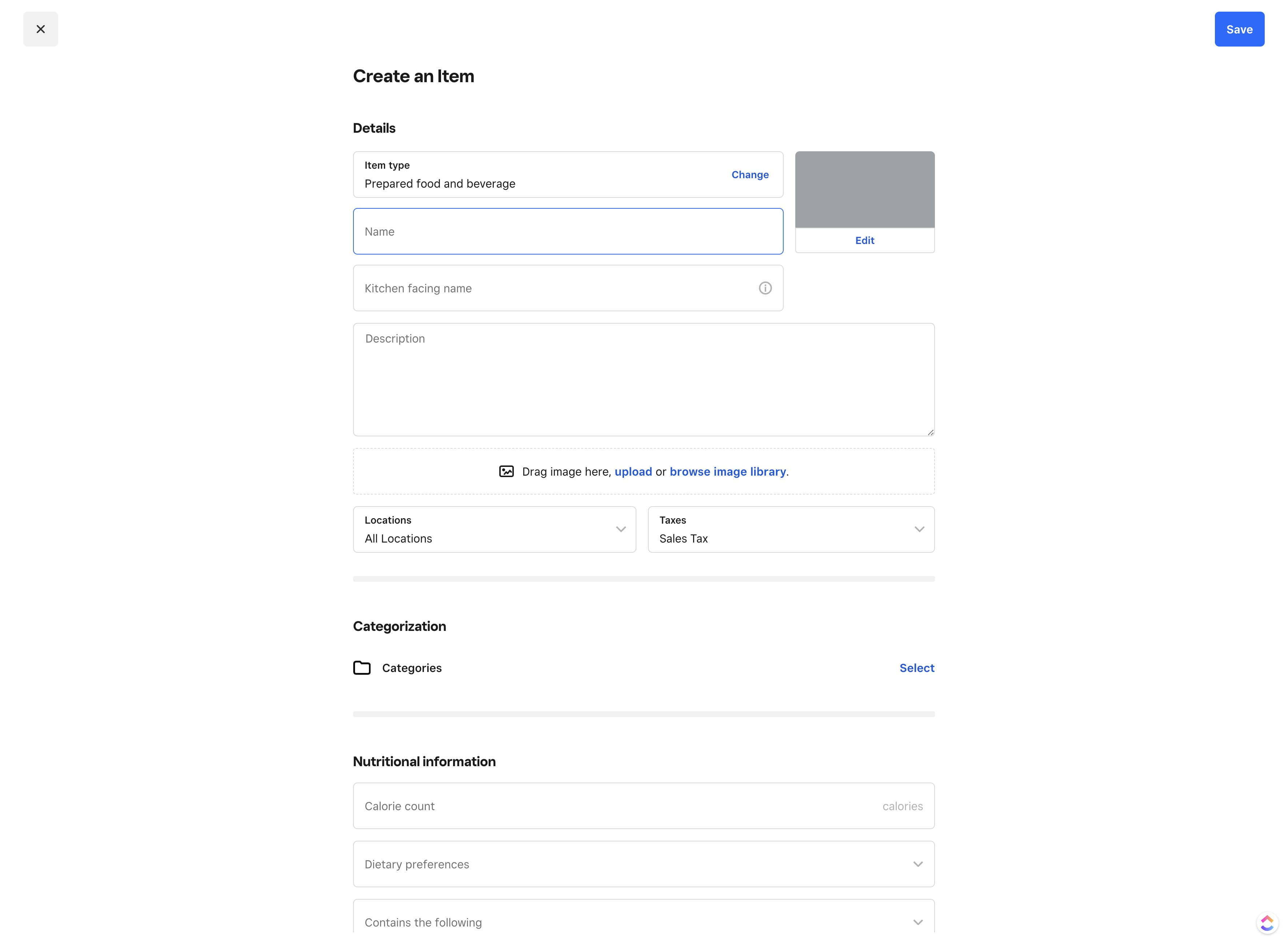Select categories for the item

(916, 668)
